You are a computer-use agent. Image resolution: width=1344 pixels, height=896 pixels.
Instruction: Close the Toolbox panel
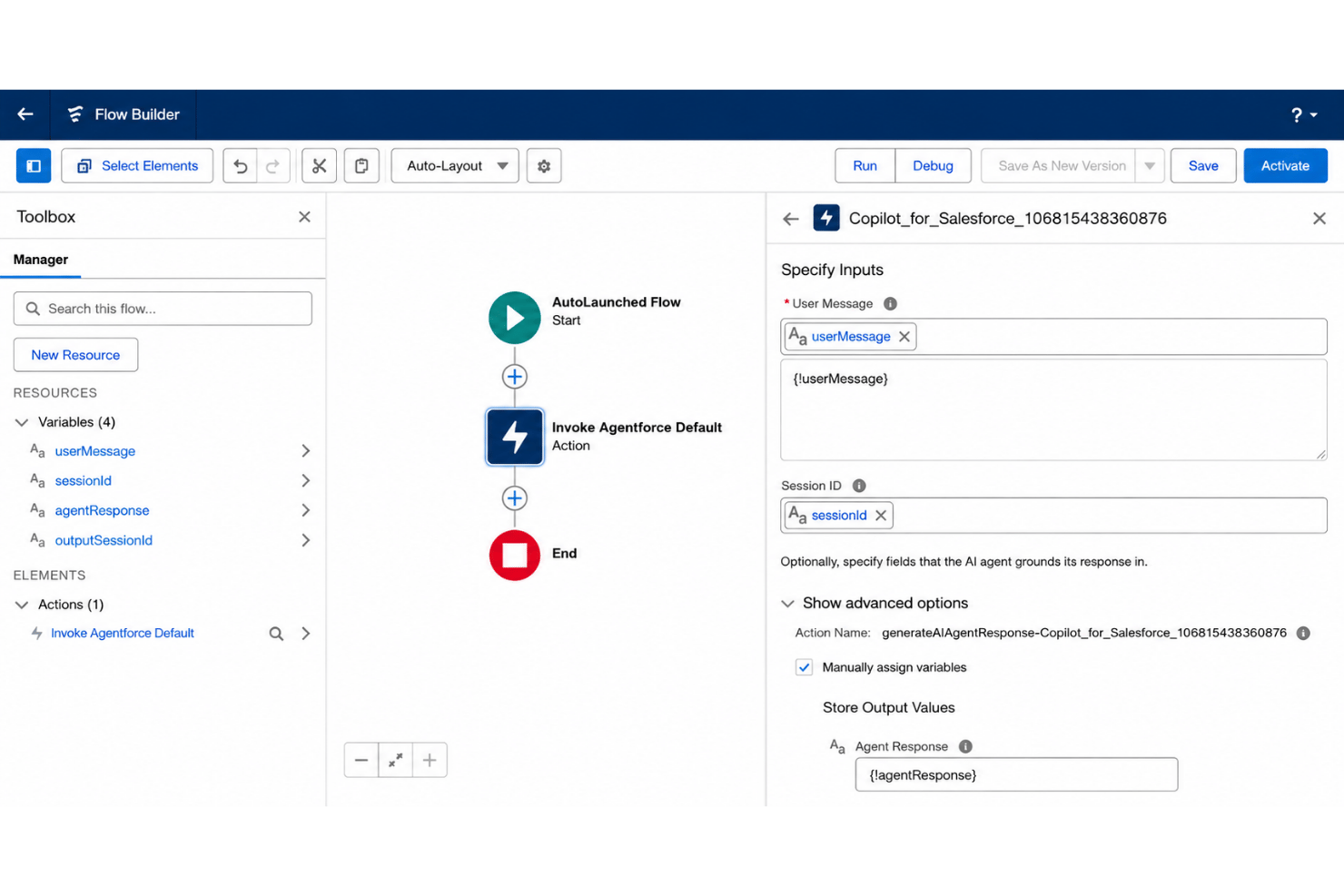[x=304, y=217]
